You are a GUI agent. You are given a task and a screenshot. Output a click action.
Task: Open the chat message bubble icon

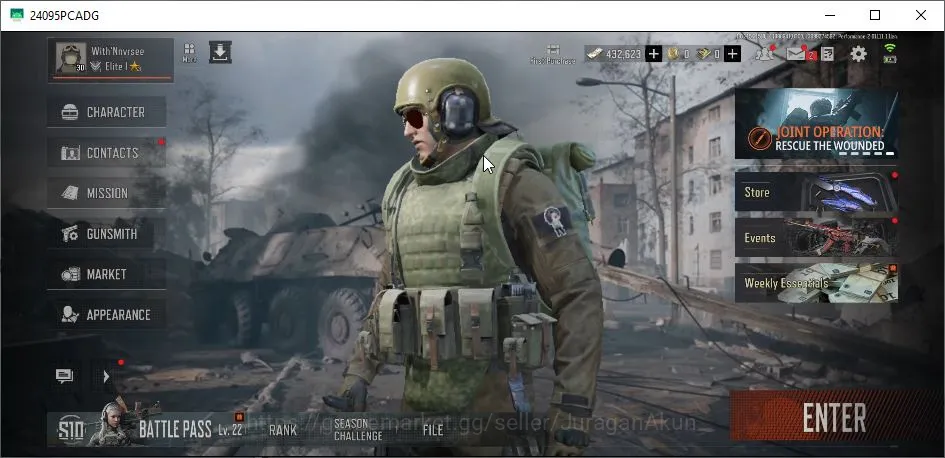point(64,376)
